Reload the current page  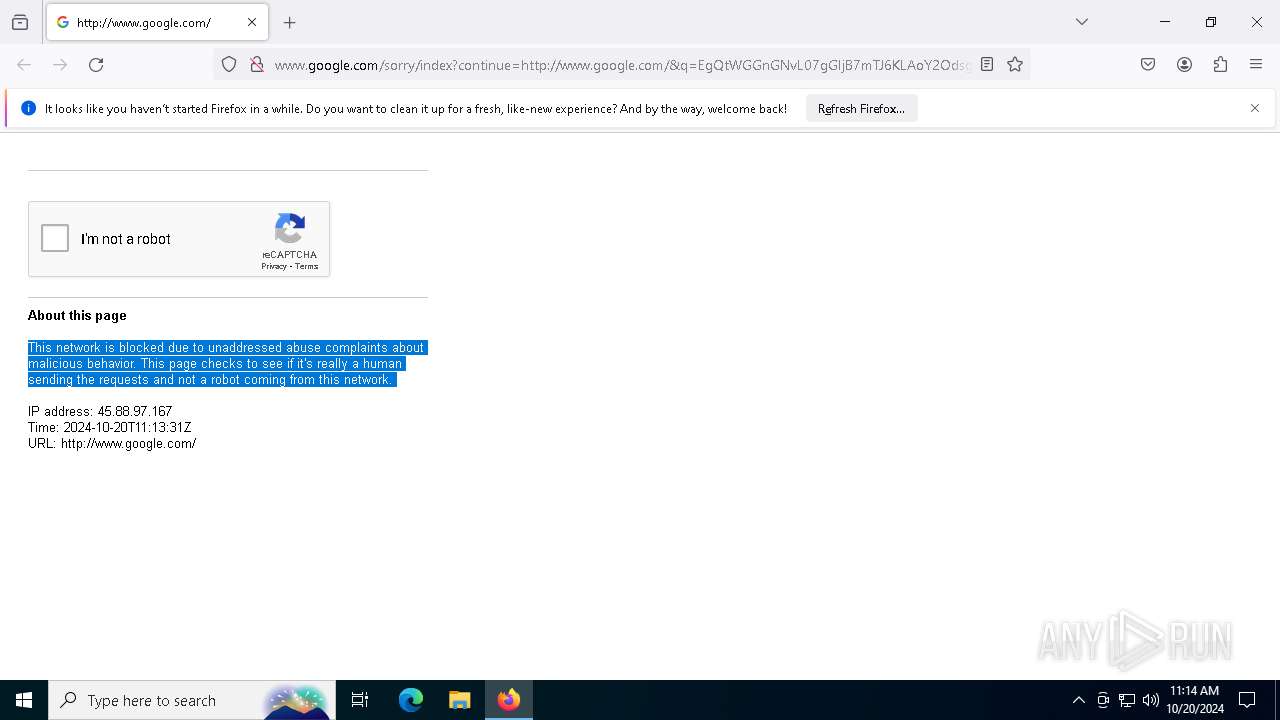pyautogui.click(x=96, y=65)
